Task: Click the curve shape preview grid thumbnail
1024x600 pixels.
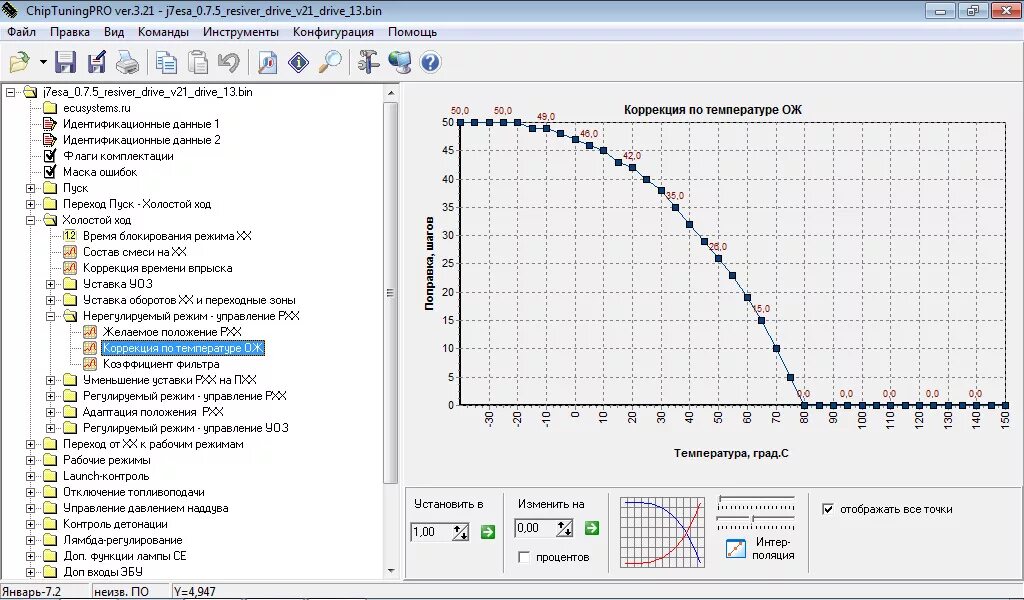Action: tap(662, 532)
